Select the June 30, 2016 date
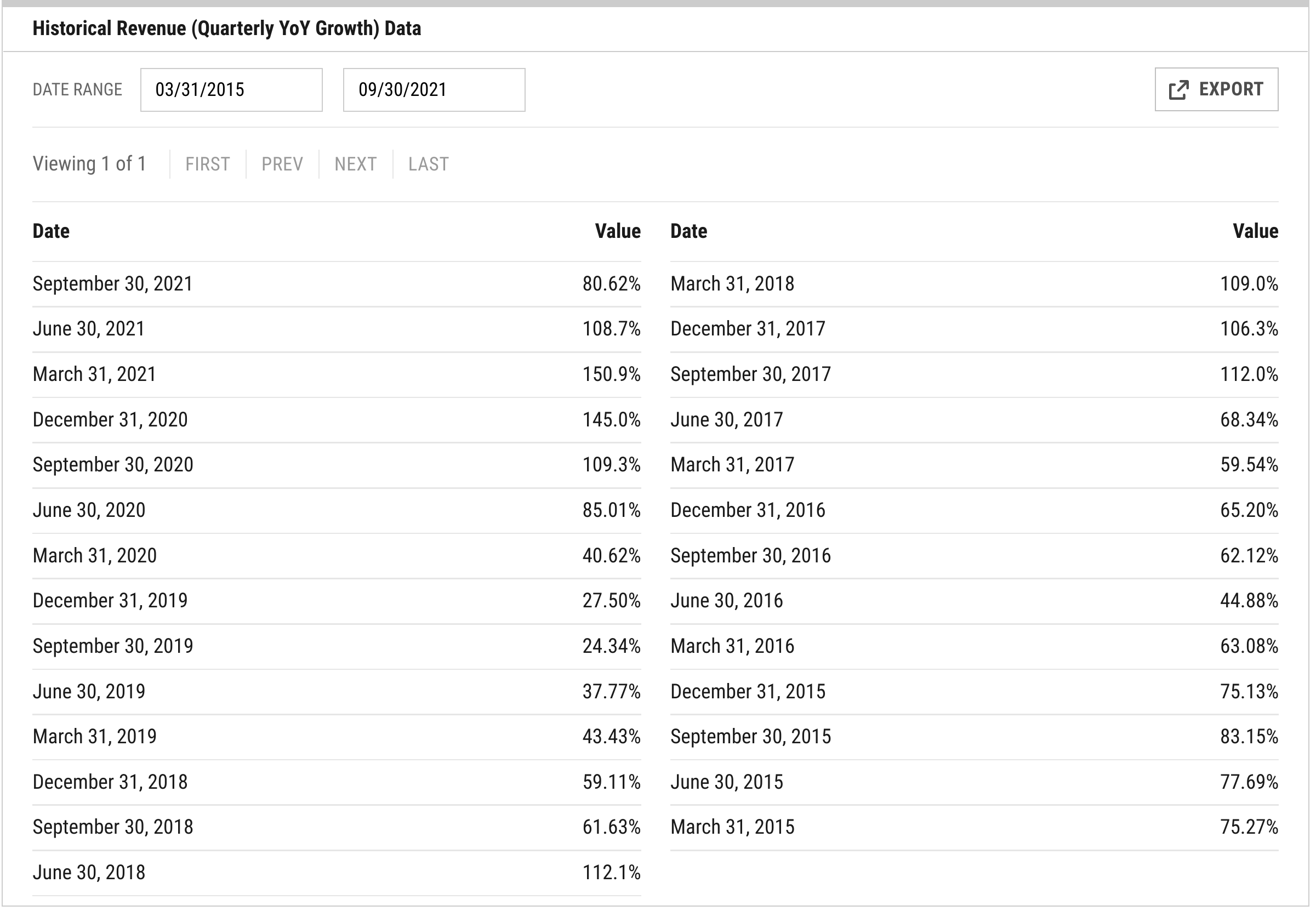This screenshot has width=1316, height=911. 726,601
